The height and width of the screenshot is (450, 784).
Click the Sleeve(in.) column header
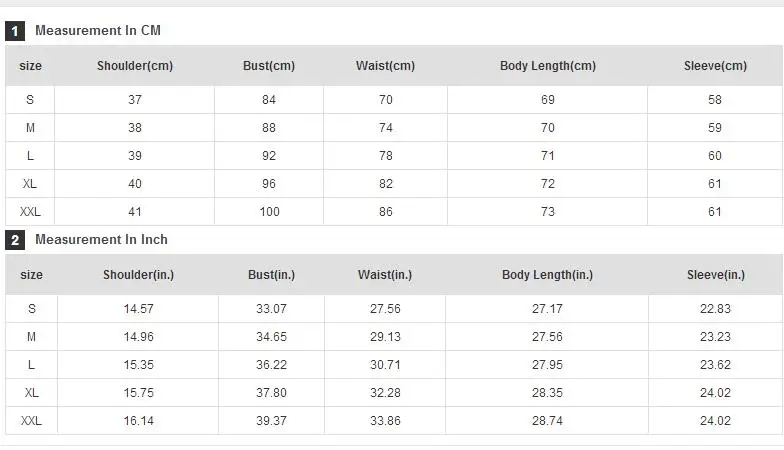click(716, 274)
